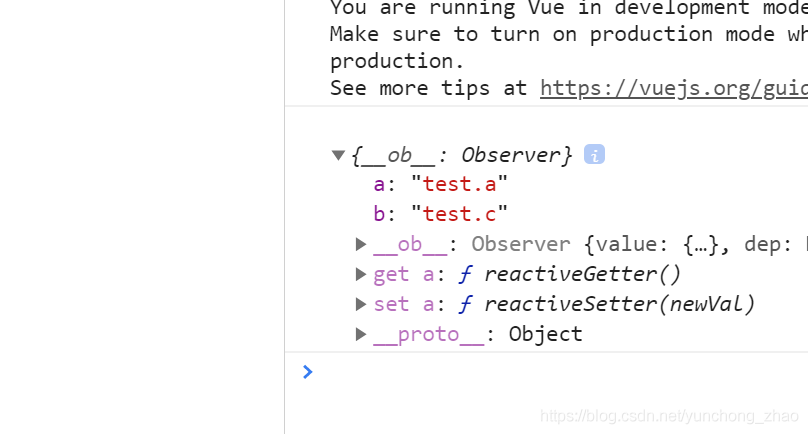Click the Vue development mode message
This screenshot has width=808, height=434.
pyautogui.click(x=568, y=47)
